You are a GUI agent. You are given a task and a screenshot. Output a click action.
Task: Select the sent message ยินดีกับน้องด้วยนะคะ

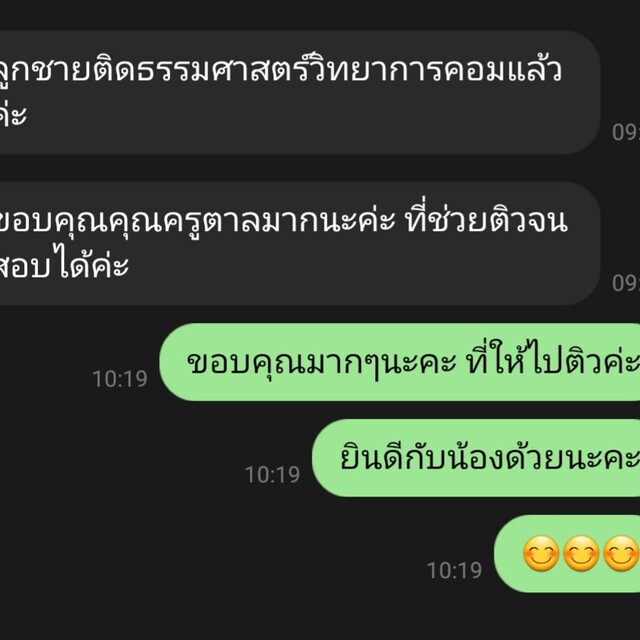tap(476, 458)
